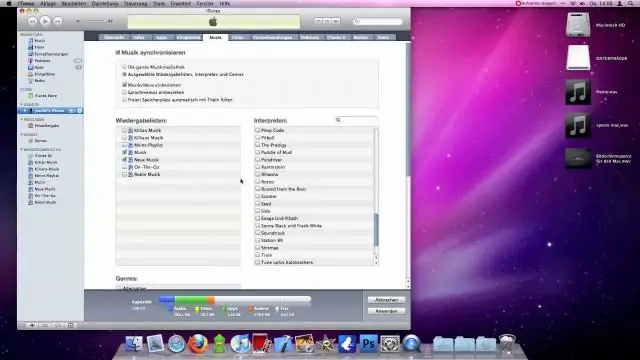Open Safari from the Dock
The image size is (640, 360).
click(x=176, y=344)
